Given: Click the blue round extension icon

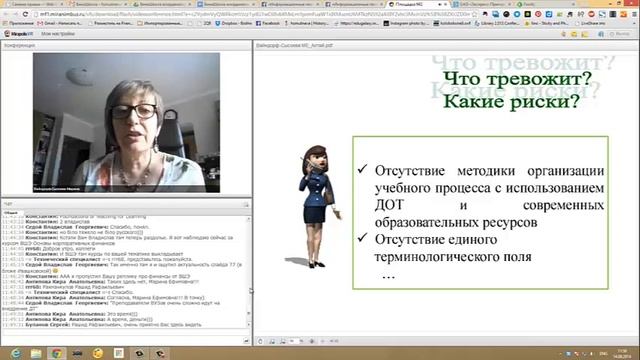Looking at the screenshot, I should click(517, 14).
